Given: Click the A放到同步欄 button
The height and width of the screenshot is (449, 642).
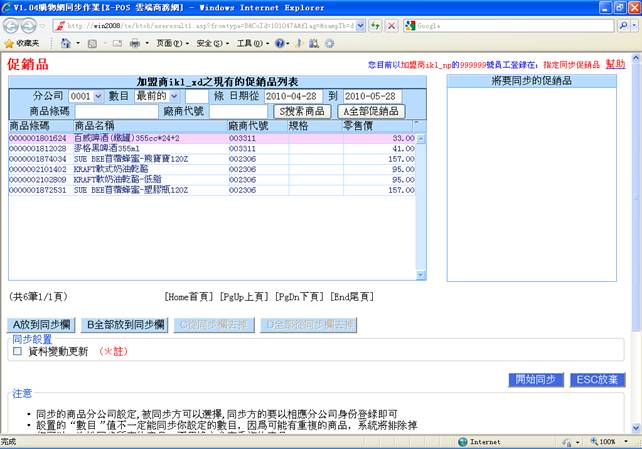Looking at the screenshot, I should [x=42, y=324].
